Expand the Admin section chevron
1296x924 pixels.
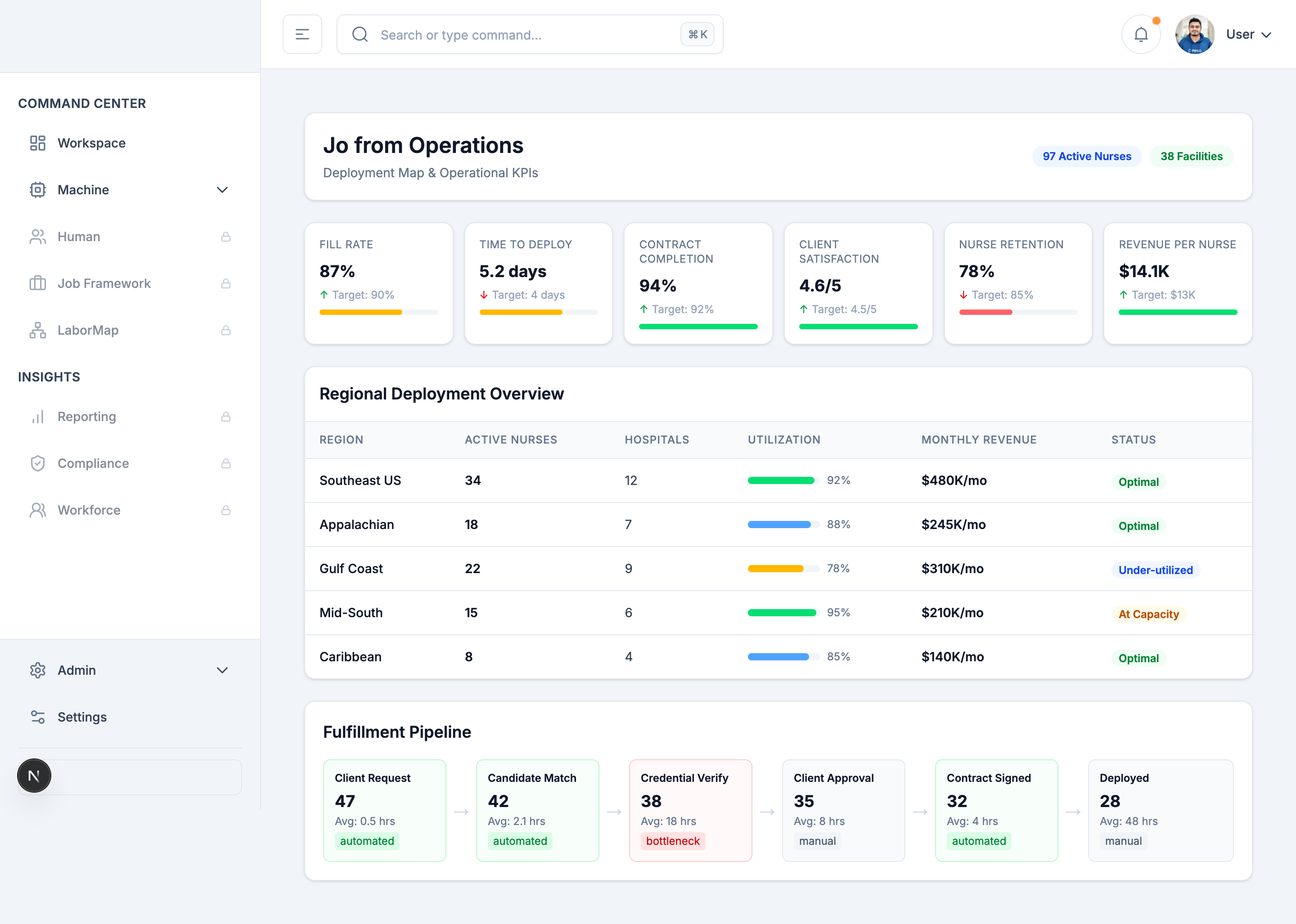(222, 670)
